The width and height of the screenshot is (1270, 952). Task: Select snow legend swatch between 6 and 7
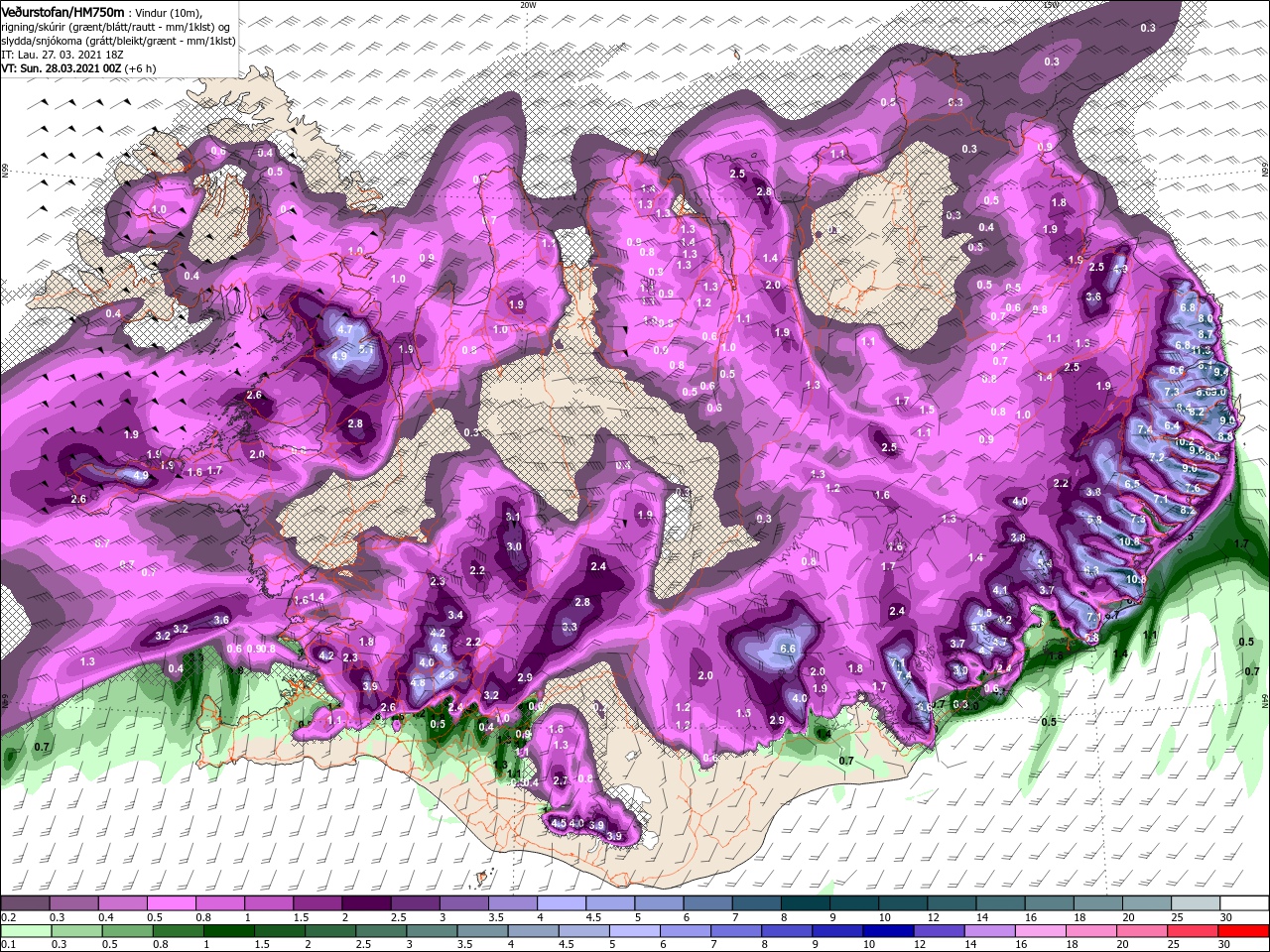tap(706, 904)
